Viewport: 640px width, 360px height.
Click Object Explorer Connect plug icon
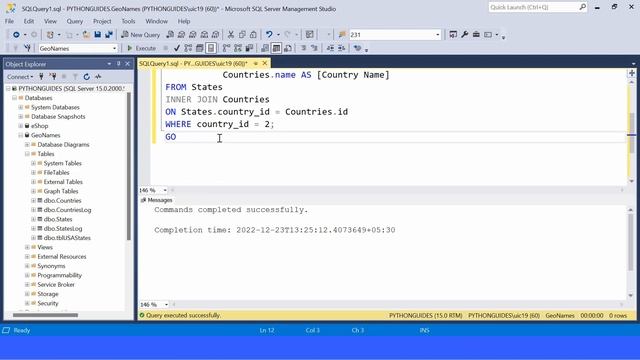click(x=41, y=77)
